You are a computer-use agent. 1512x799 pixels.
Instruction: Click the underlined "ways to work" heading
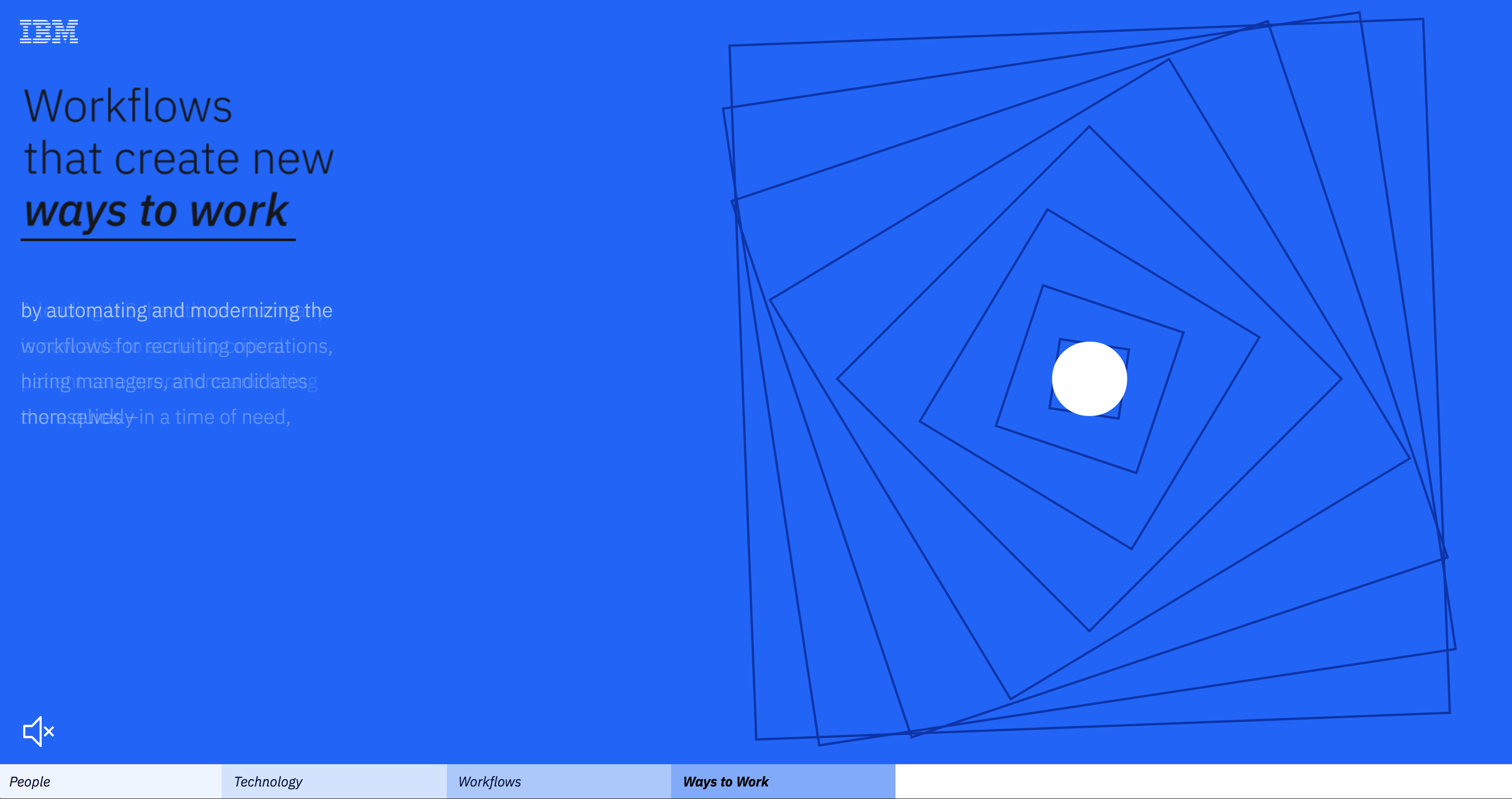[157, 211]
